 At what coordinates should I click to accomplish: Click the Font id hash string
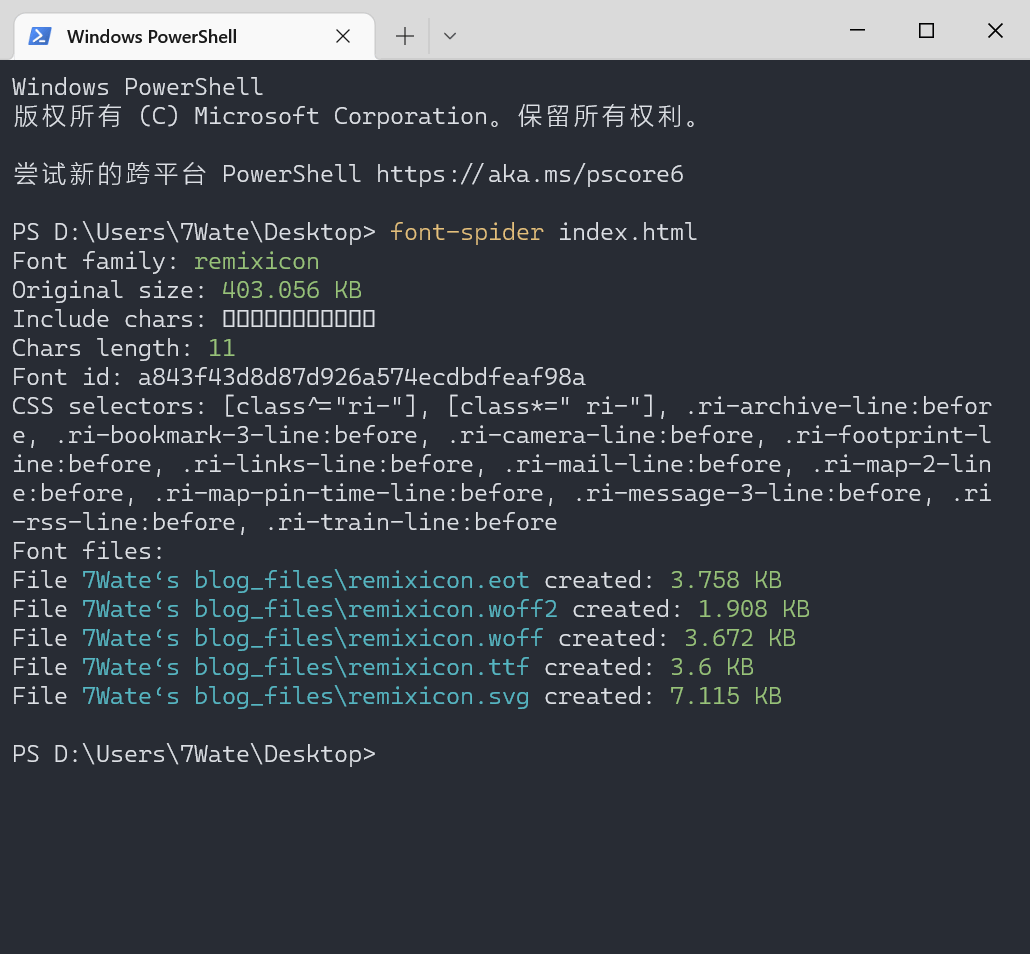pyautogui.click(x=361, y=377)
